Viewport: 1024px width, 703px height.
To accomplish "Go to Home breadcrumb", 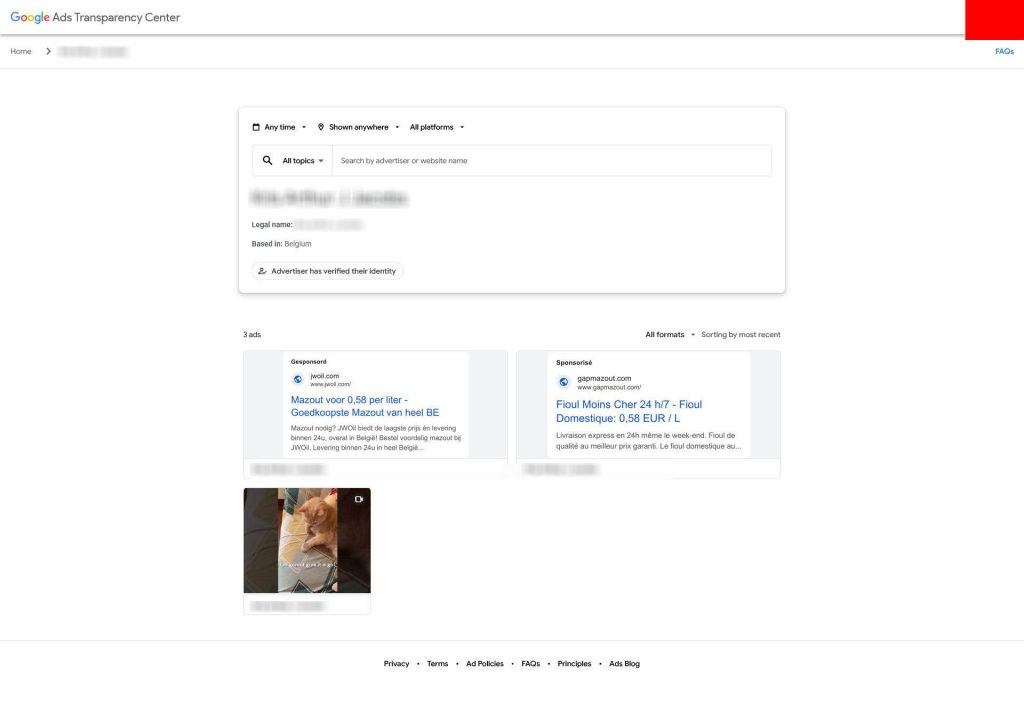I will [x=21, y=51].
